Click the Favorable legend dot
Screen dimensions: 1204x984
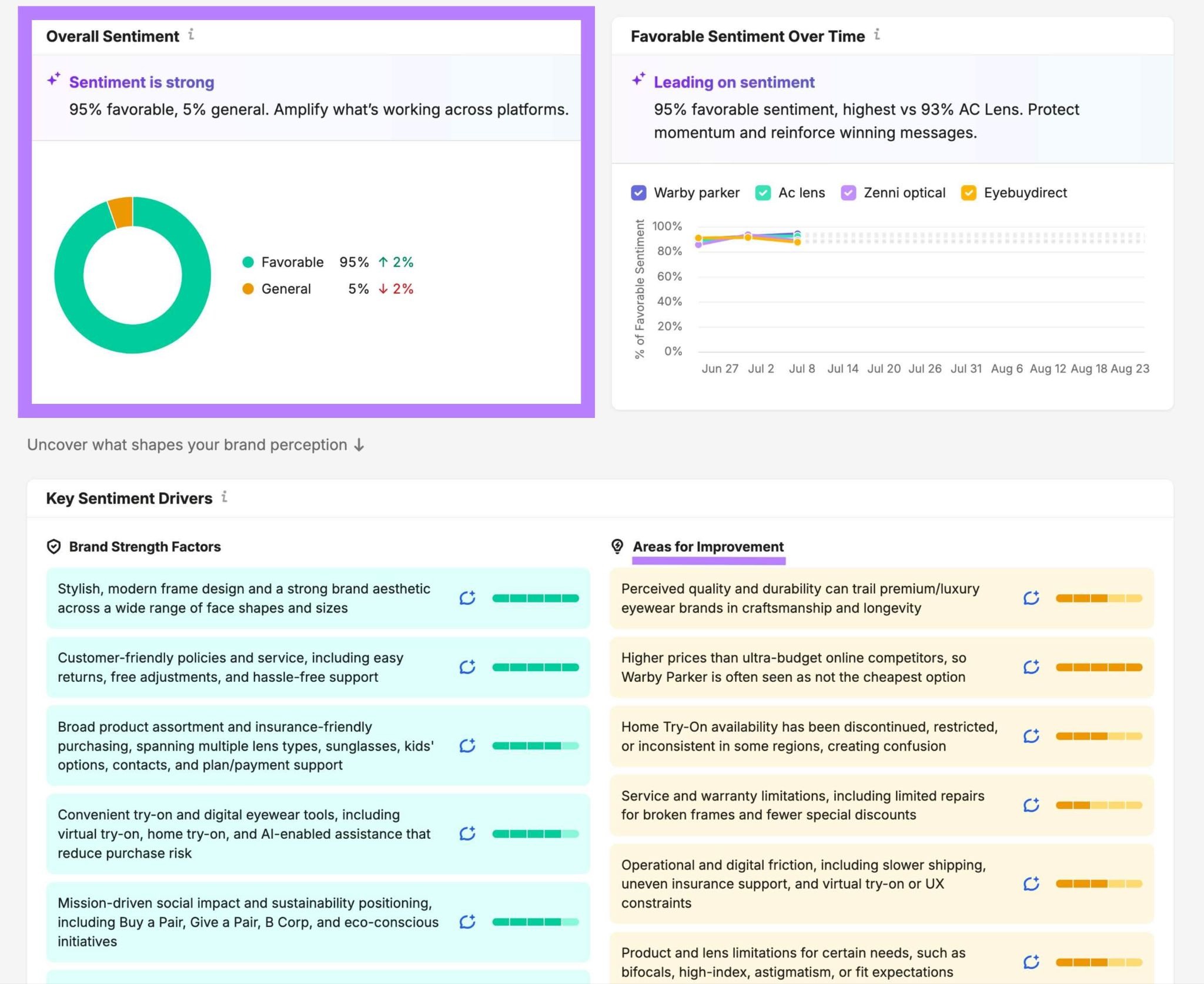(248, 262)
